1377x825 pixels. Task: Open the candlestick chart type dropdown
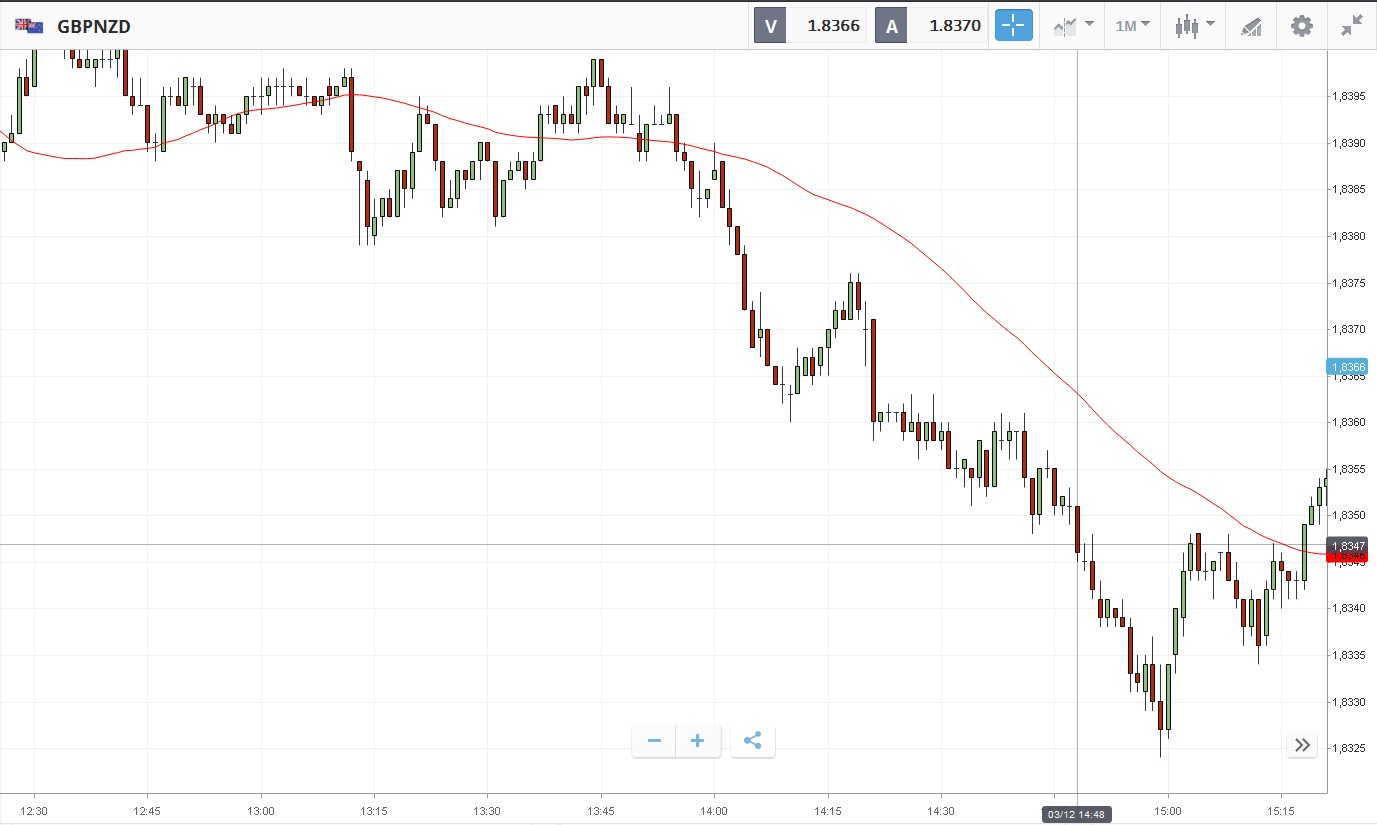(x=1194, y=26)
